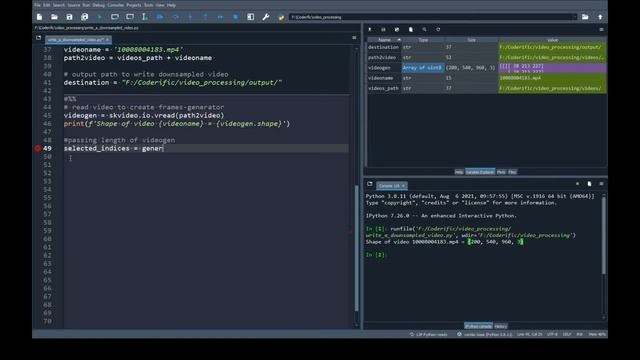Select the destination variable row
Viewport: 640px width, 360px height.
(x=487, y=47)
